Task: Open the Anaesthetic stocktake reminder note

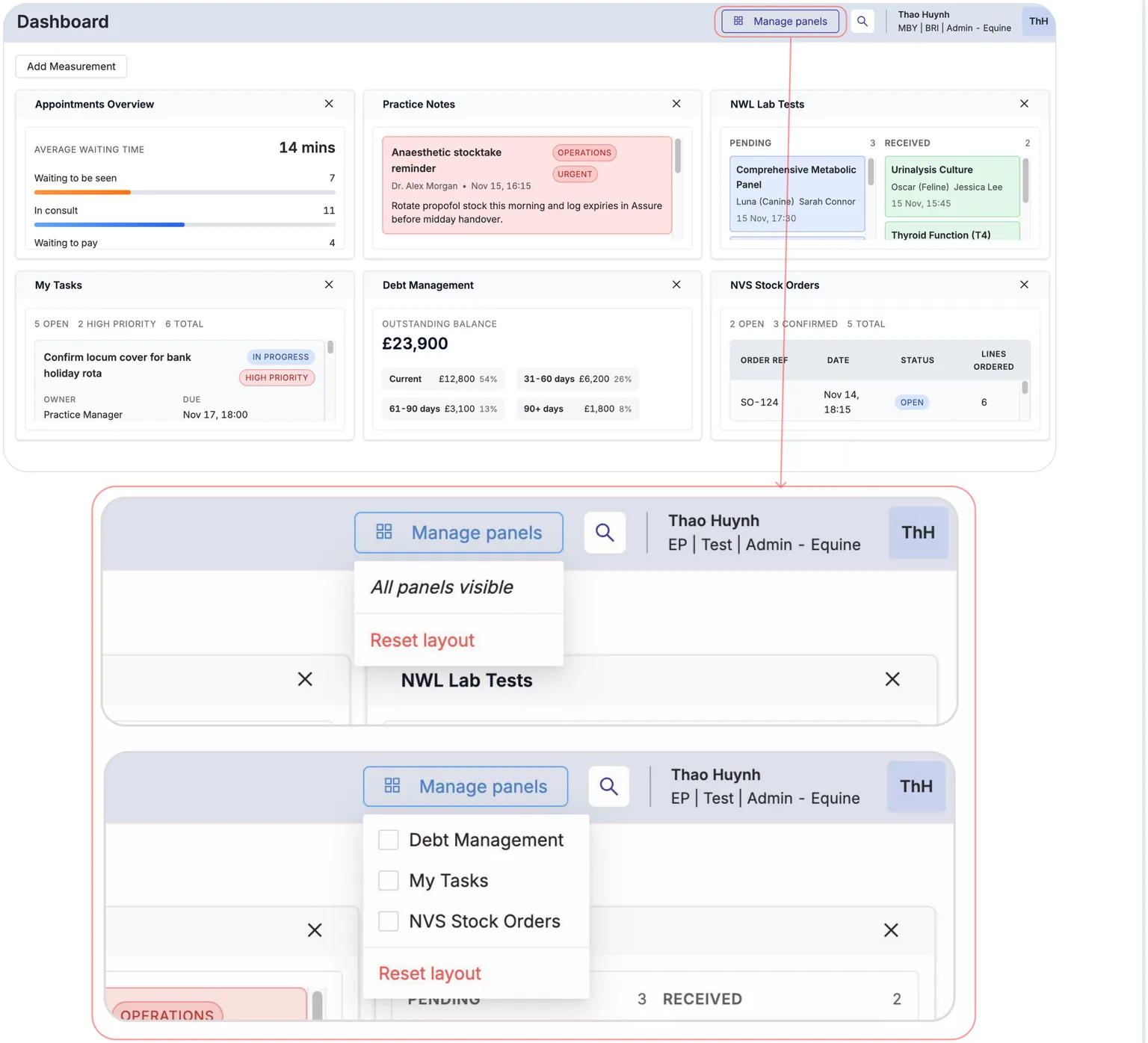Action: click(527, 185)
